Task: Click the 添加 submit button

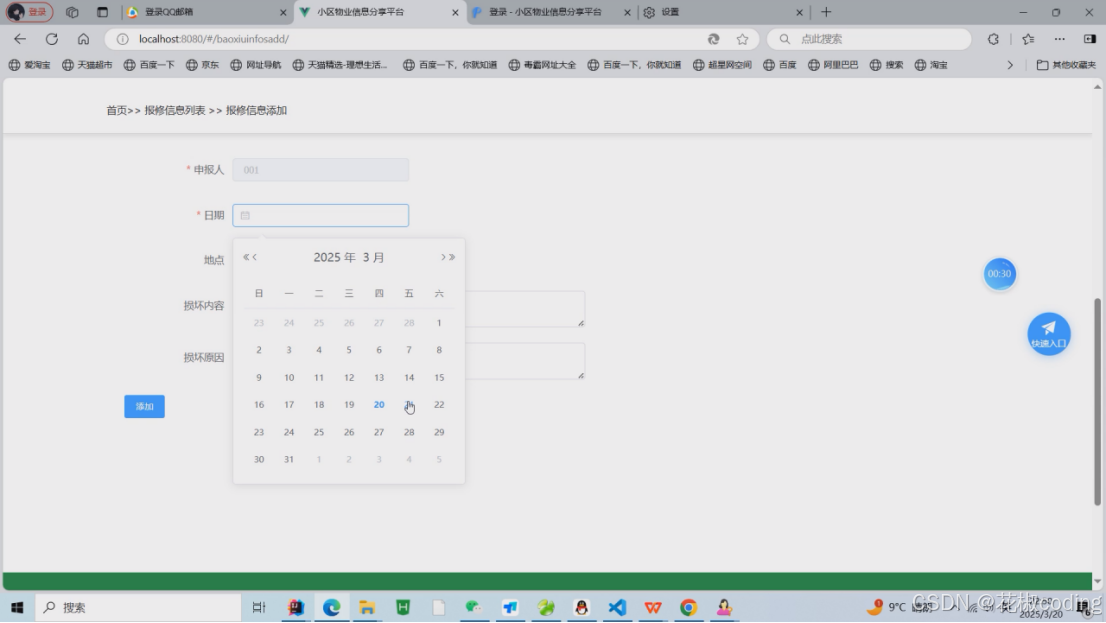Action: pyautogui.click(x=145, y=406)
